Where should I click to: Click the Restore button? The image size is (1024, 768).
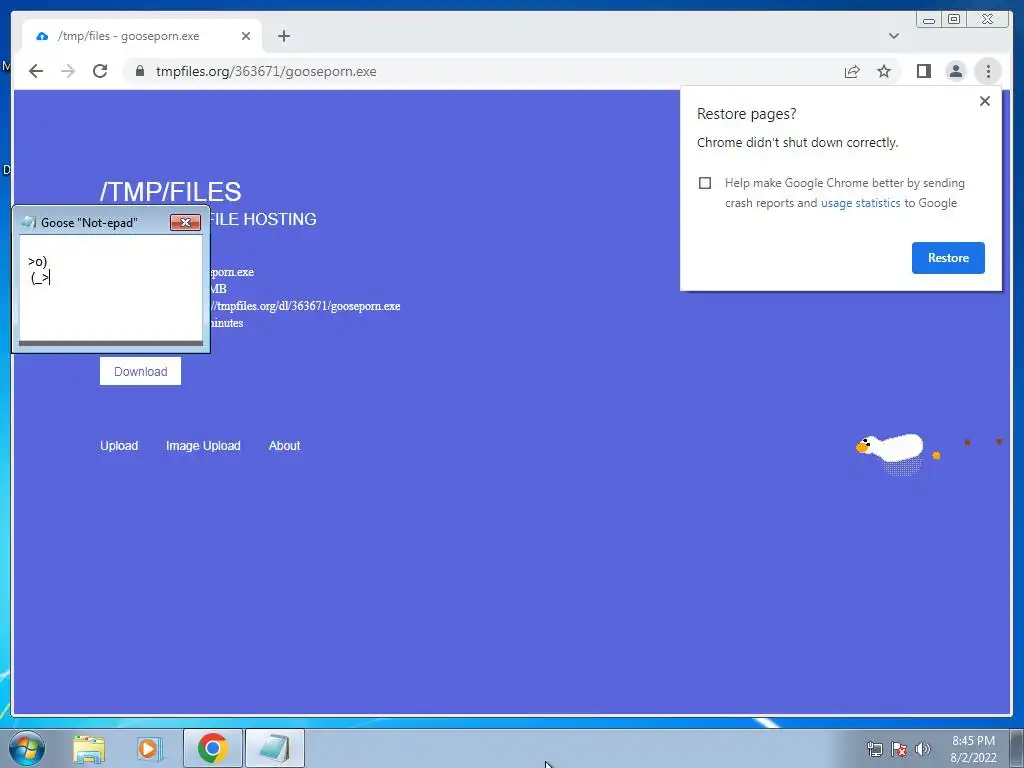948,257
